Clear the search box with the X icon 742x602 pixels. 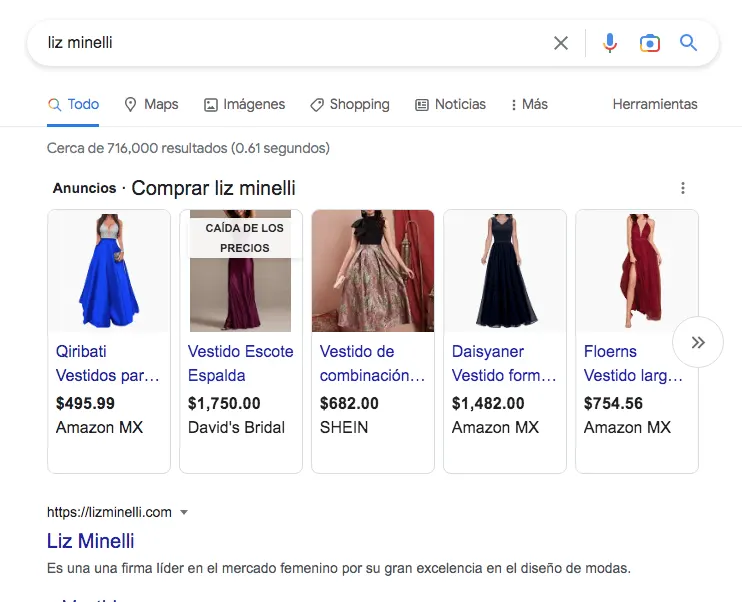[561, 43]
